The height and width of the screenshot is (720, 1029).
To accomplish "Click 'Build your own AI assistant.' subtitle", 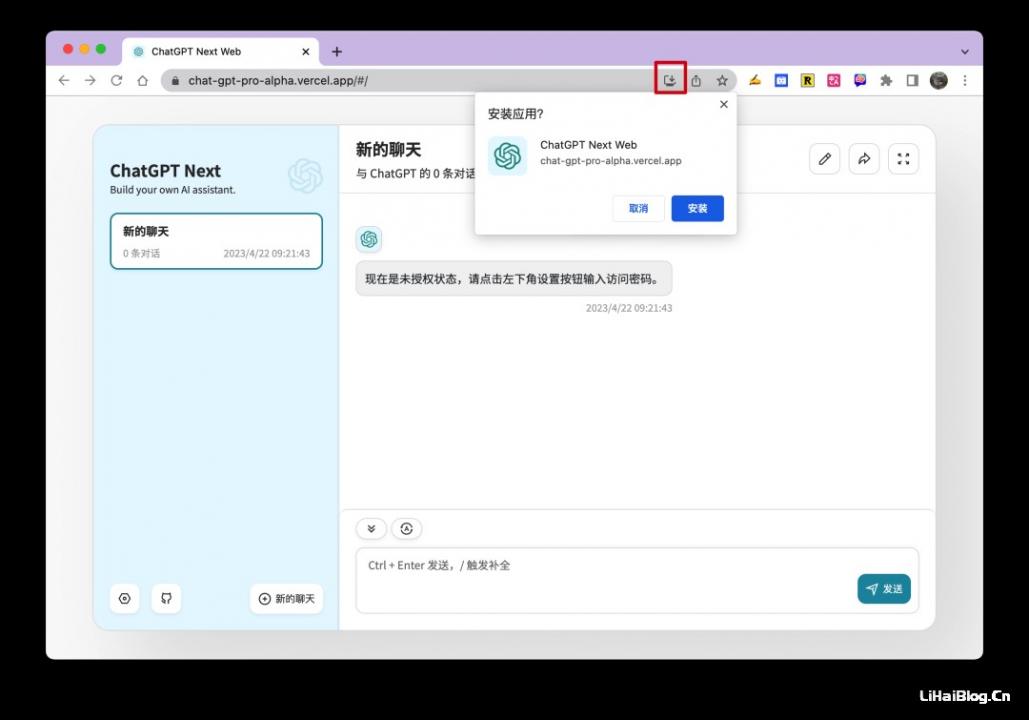I will click(x=173, y=190).
